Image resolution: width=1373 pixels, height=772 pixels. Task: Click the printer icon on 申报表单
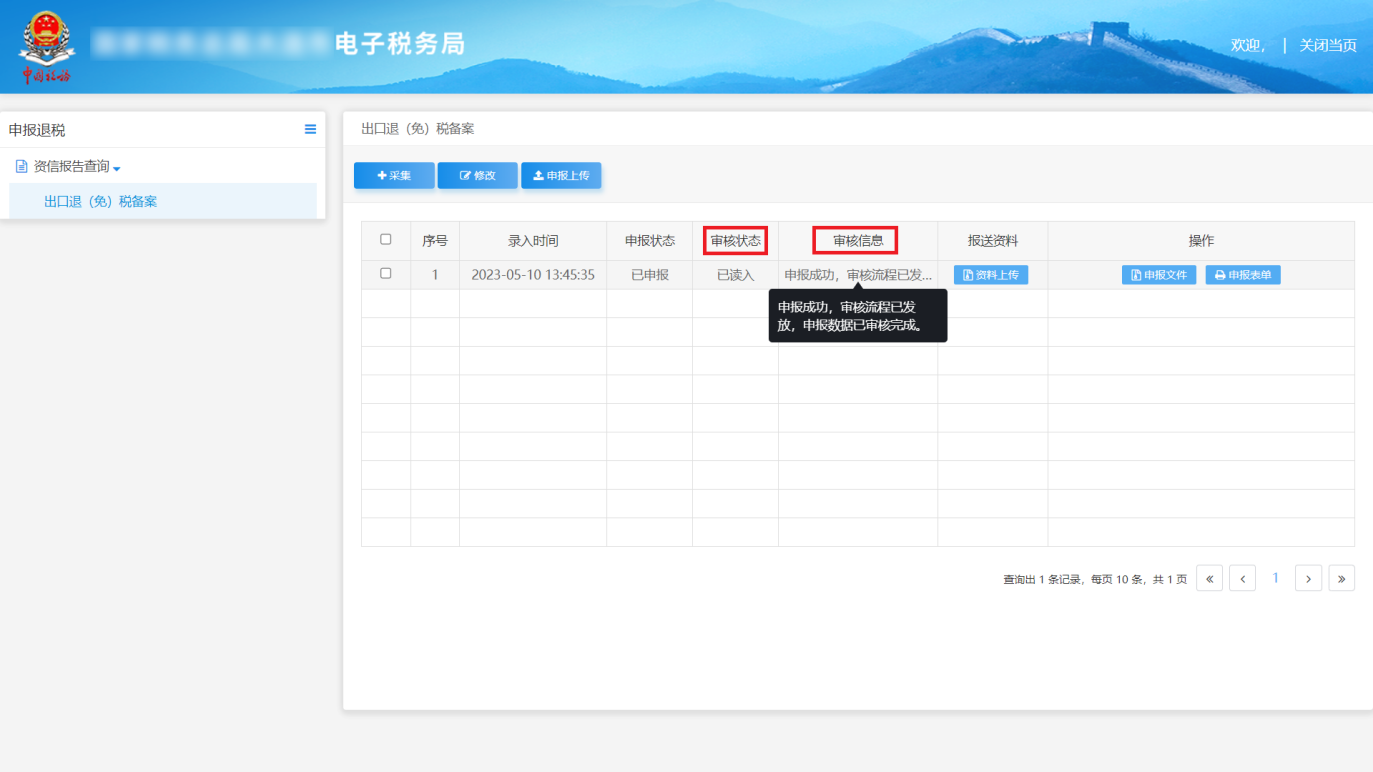click(x=1220, y=273)
